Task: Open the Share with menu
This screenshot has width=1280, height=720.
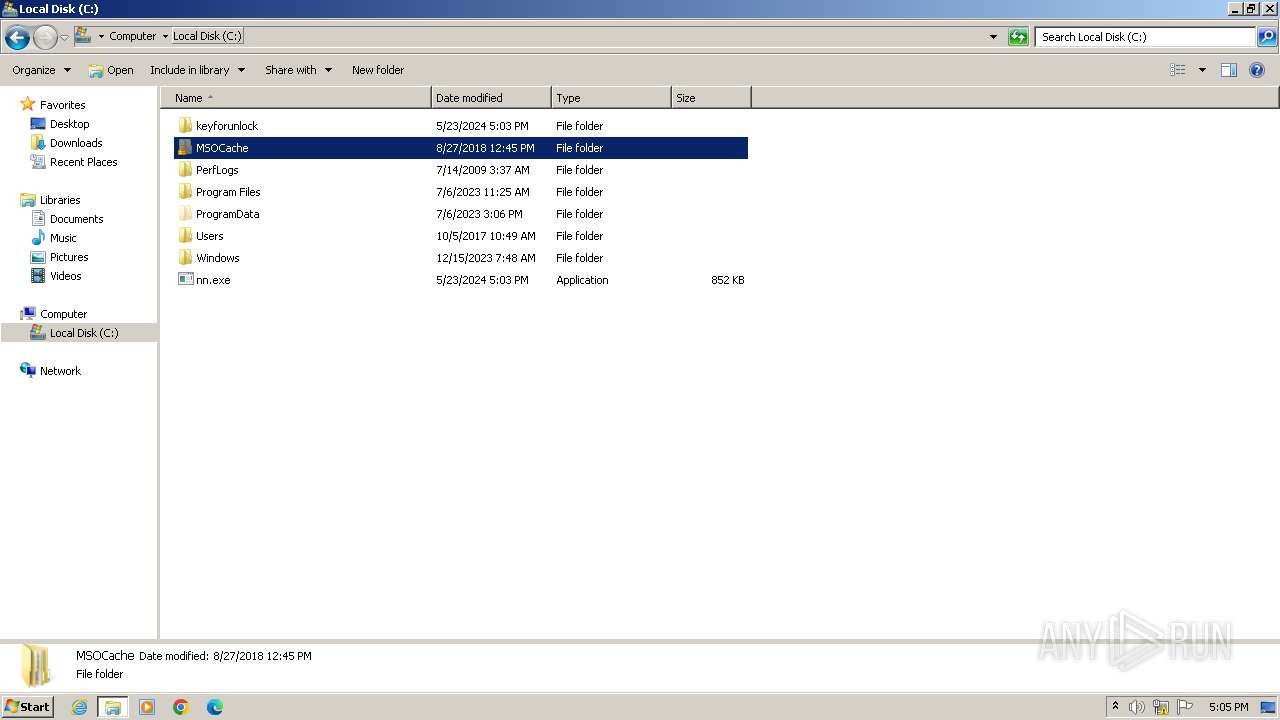Action: pyautogui.click(x=298, y=70)
